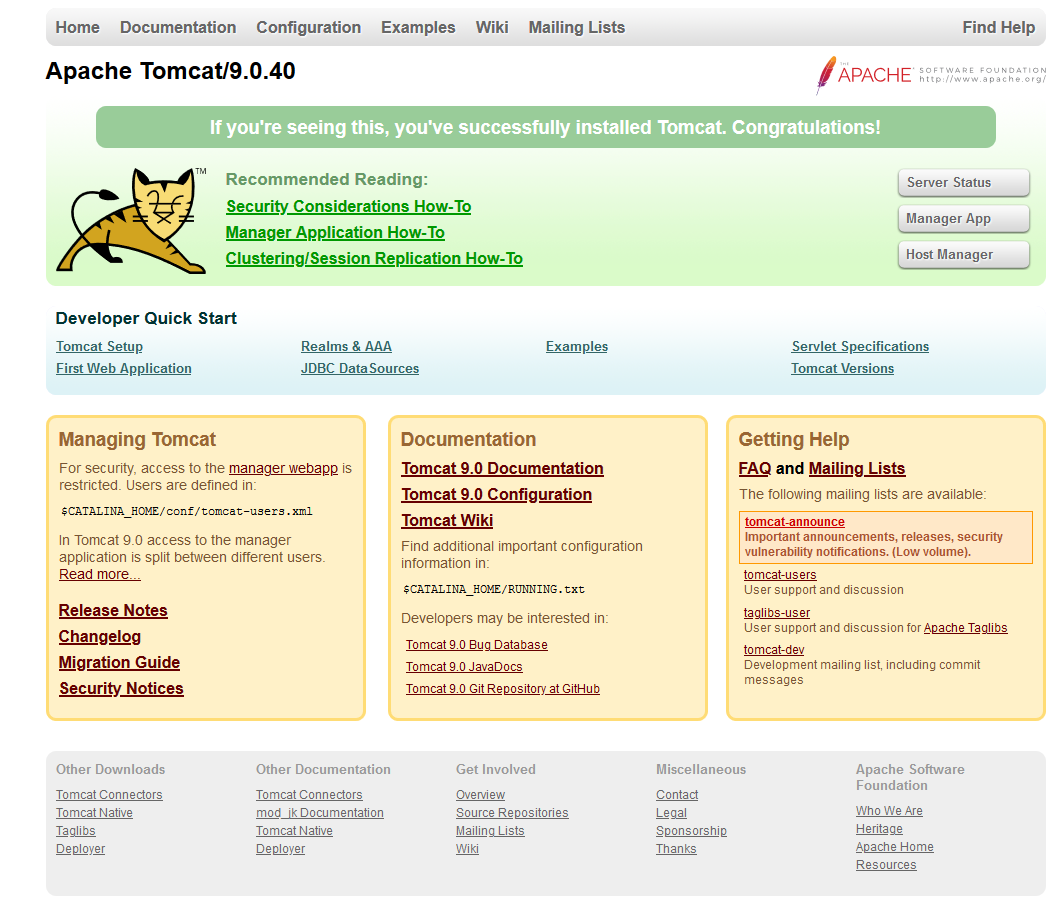Click the Tomcat Versions link
Screen dimensions: 1061x908
coord(842,369)
